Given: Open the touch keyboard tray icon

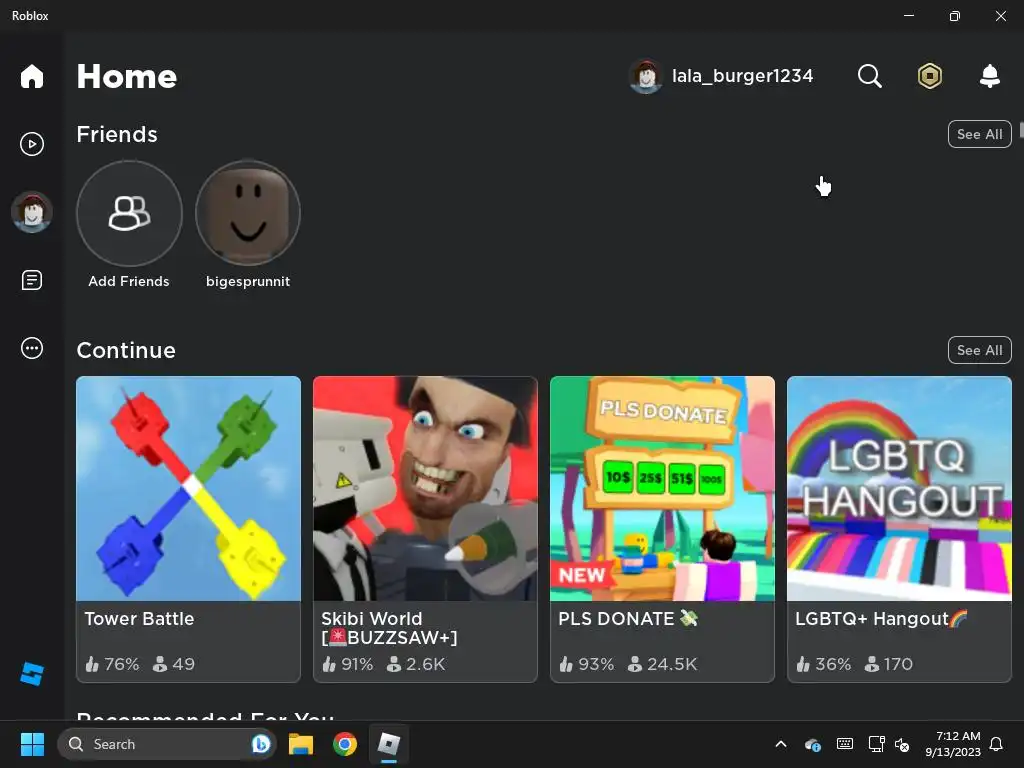Looking at the screenshot, I should 844,744.
